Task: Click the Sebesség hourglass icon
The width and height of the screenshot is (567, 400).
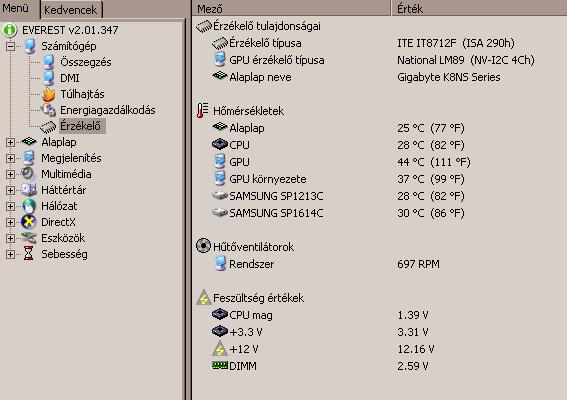Action: pos(29,254)
